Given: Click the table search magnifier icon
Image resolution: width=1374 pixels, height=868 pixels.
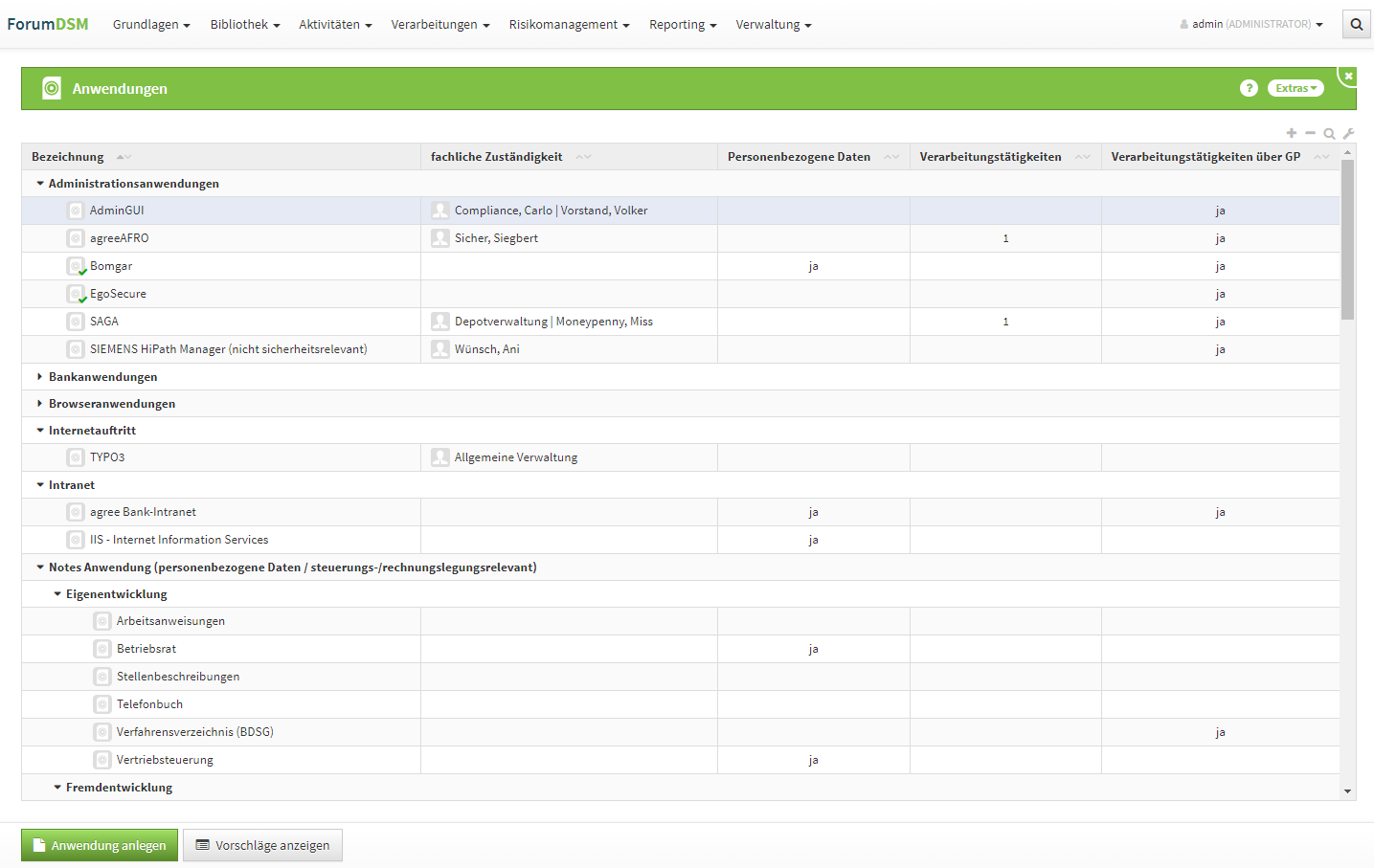Looking at the screenshot, I should click(x=1329, y=133).
